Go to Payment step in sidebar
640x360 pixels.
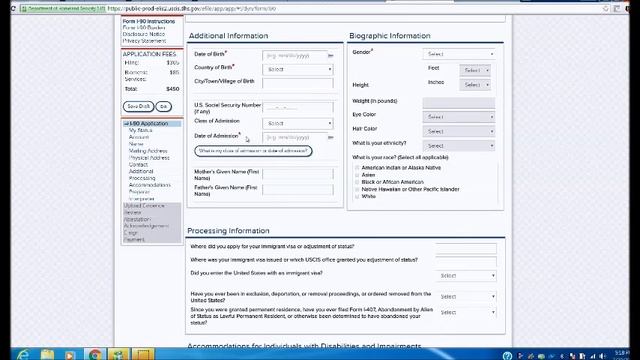[x=134, y=240]
